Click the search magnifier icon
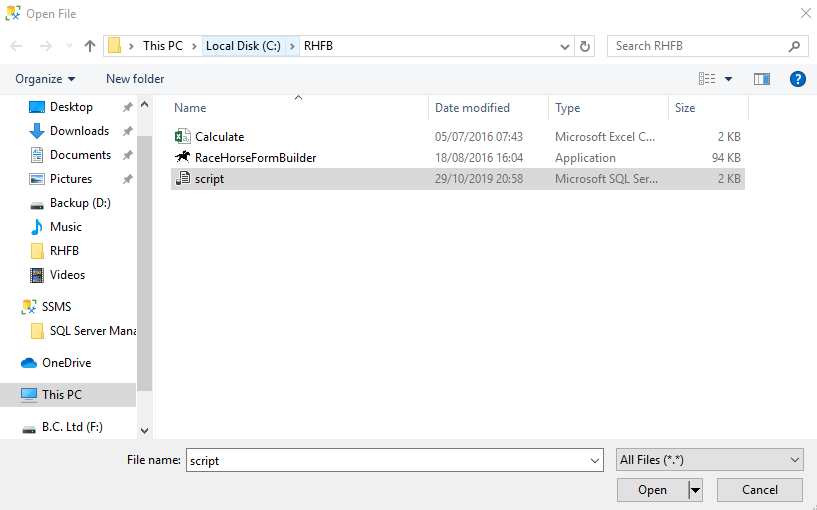817x510 pixels. coord(795,46)
